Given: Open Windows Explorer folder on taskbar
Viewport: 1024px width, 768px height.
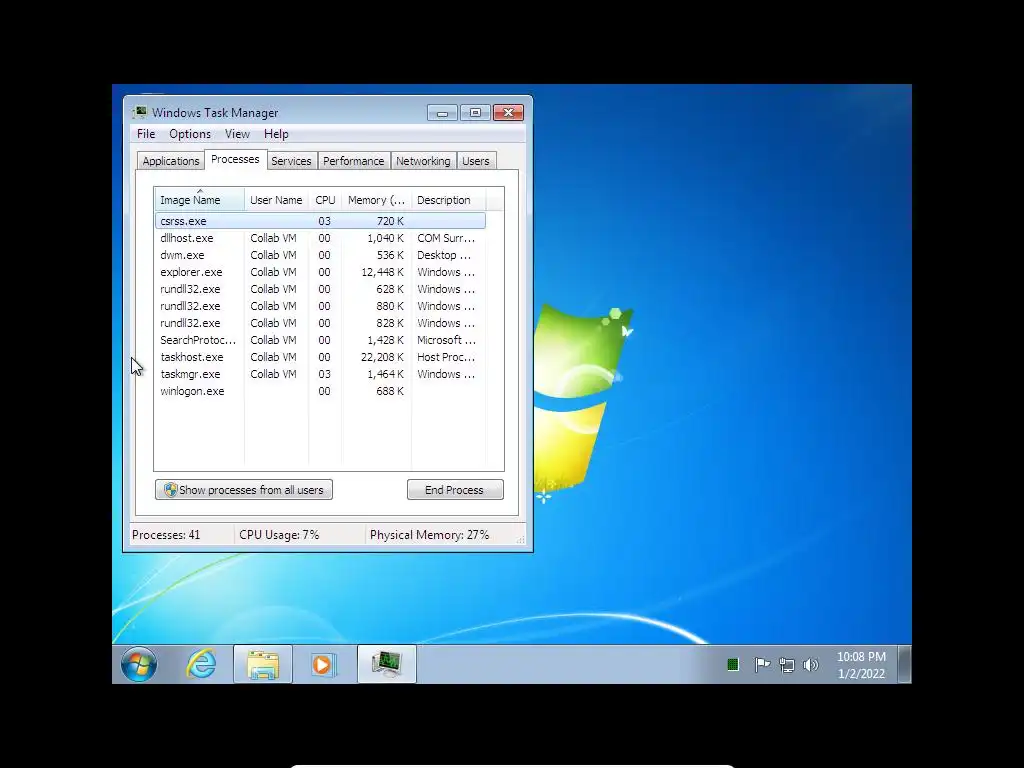Looking at the screenshot, I should click(x=263, y=664).
